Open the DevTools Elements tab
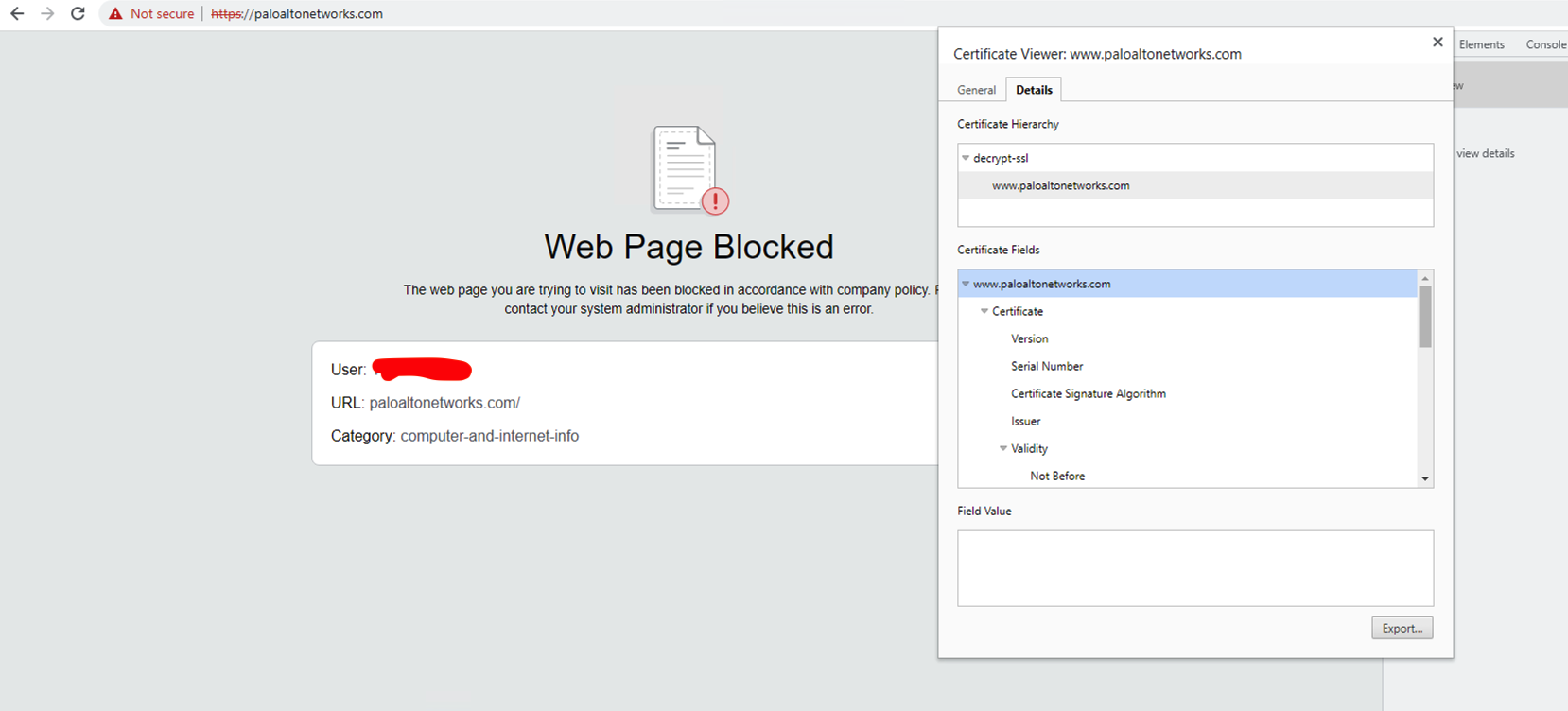The width and height of the screenshot is (1568, 711). coord(1481,44)
